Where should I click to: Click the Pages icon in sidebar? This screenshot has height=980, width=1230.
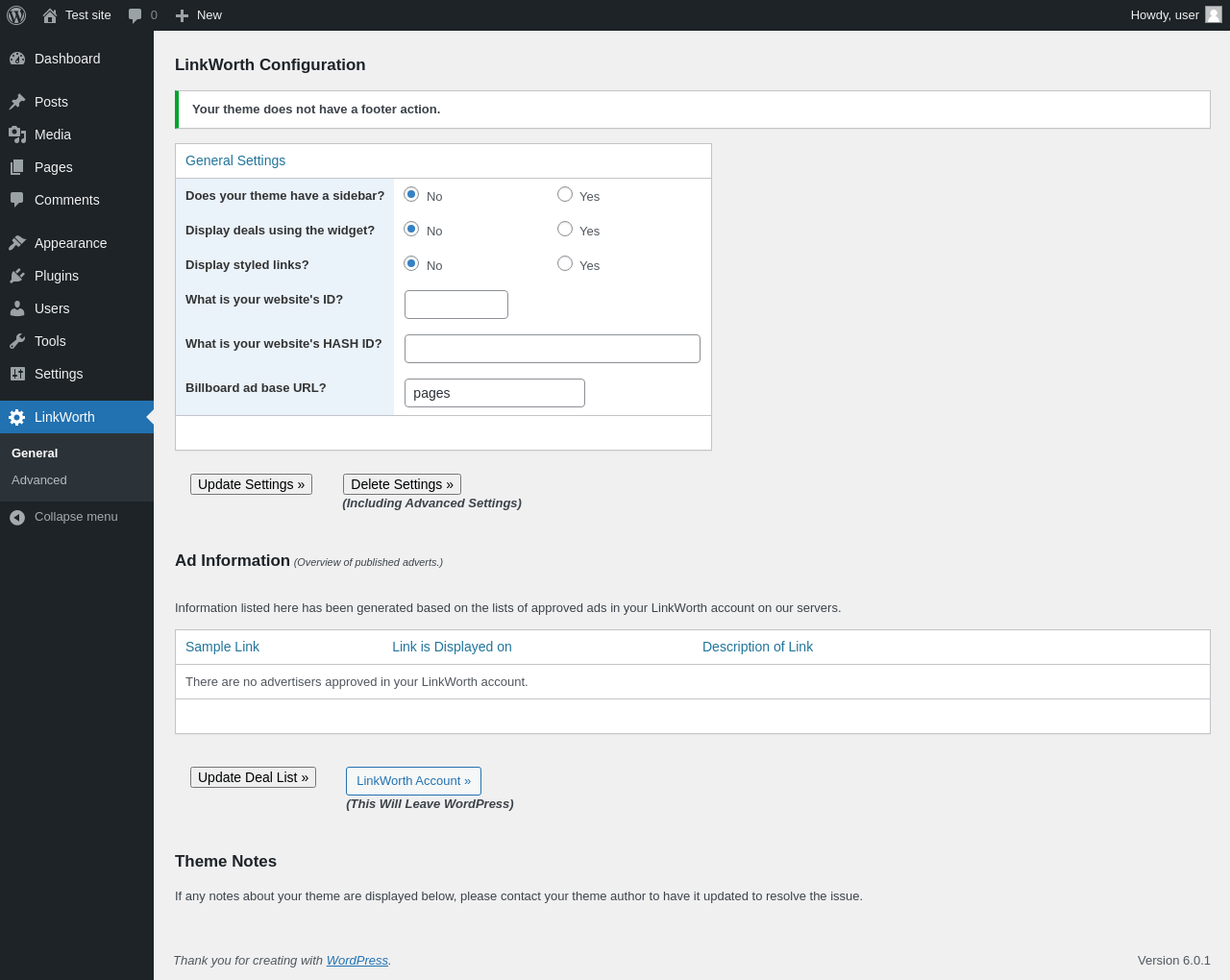coord(17,167)
